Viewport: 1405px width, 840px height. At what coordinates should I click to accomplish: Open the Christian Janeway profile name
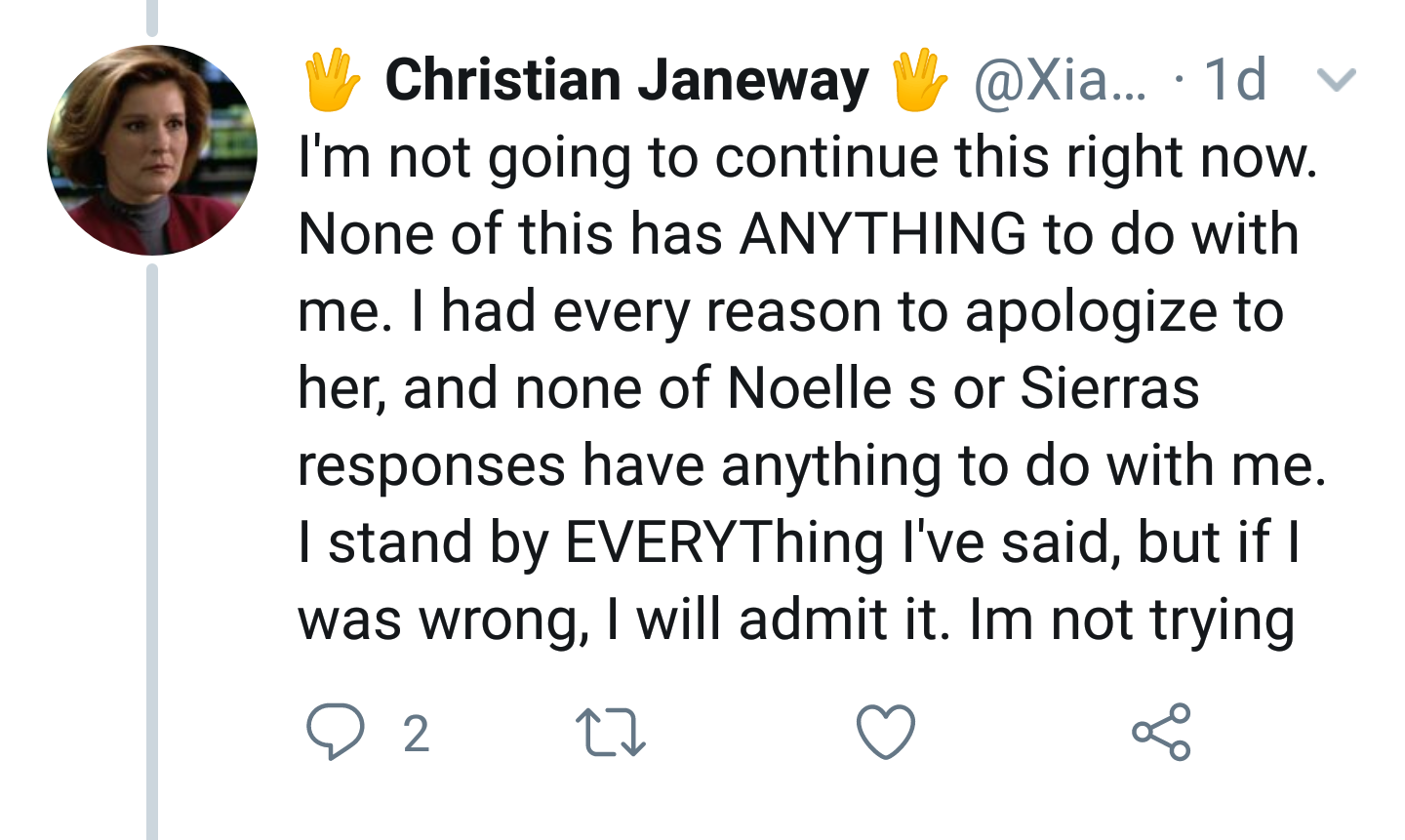[626, 80]
